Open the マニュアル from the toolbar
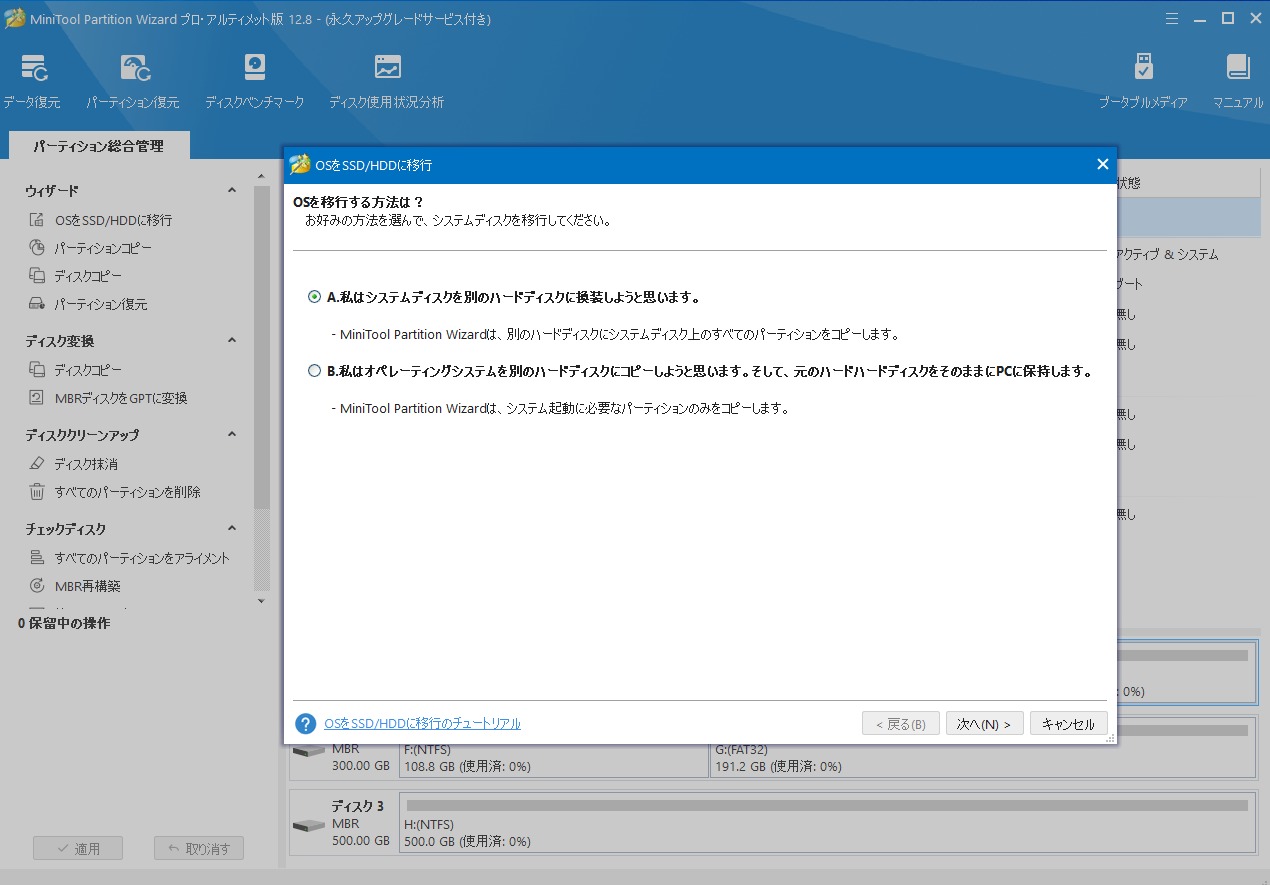The height and width of the screenshot is (885, 1270). click(1237, 80)
